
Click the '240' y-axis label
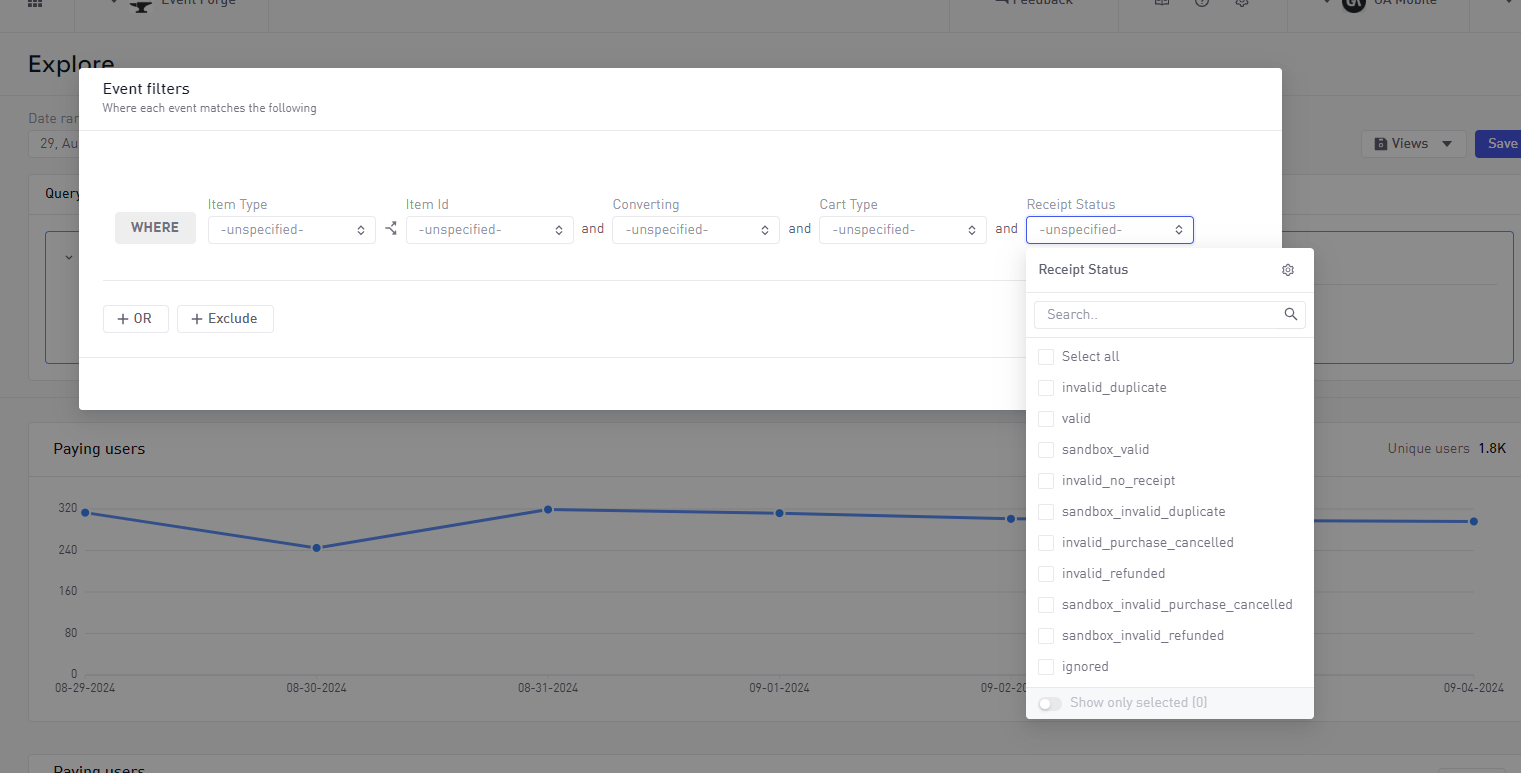(68, 550)
